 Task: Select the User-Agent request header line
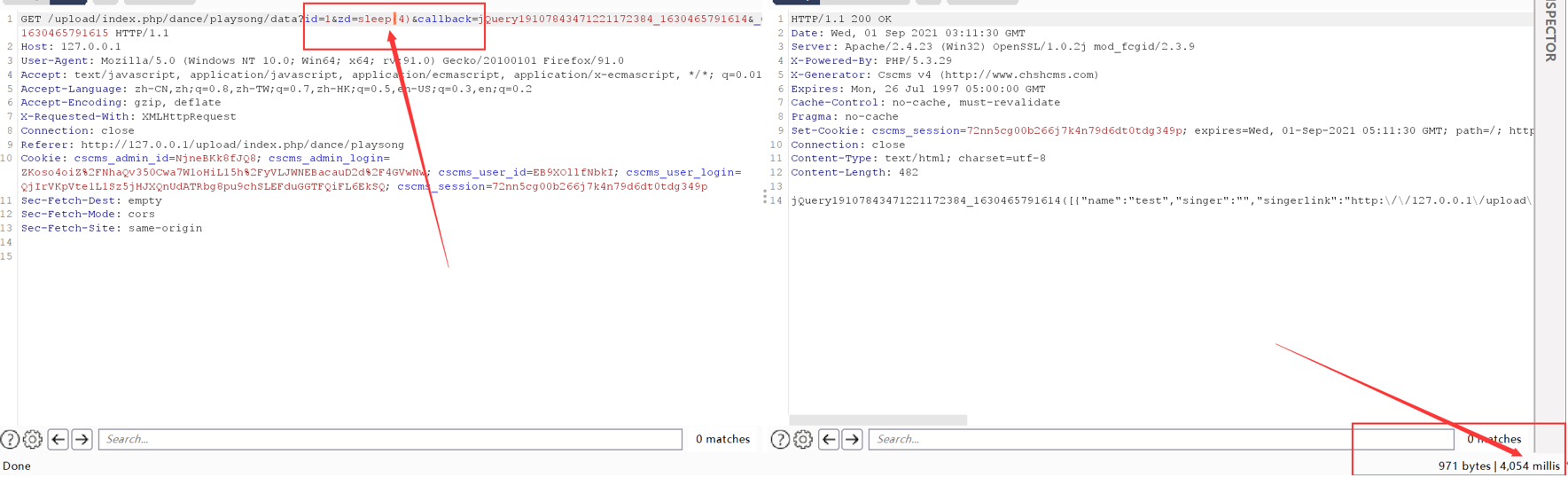coord(323,60)
